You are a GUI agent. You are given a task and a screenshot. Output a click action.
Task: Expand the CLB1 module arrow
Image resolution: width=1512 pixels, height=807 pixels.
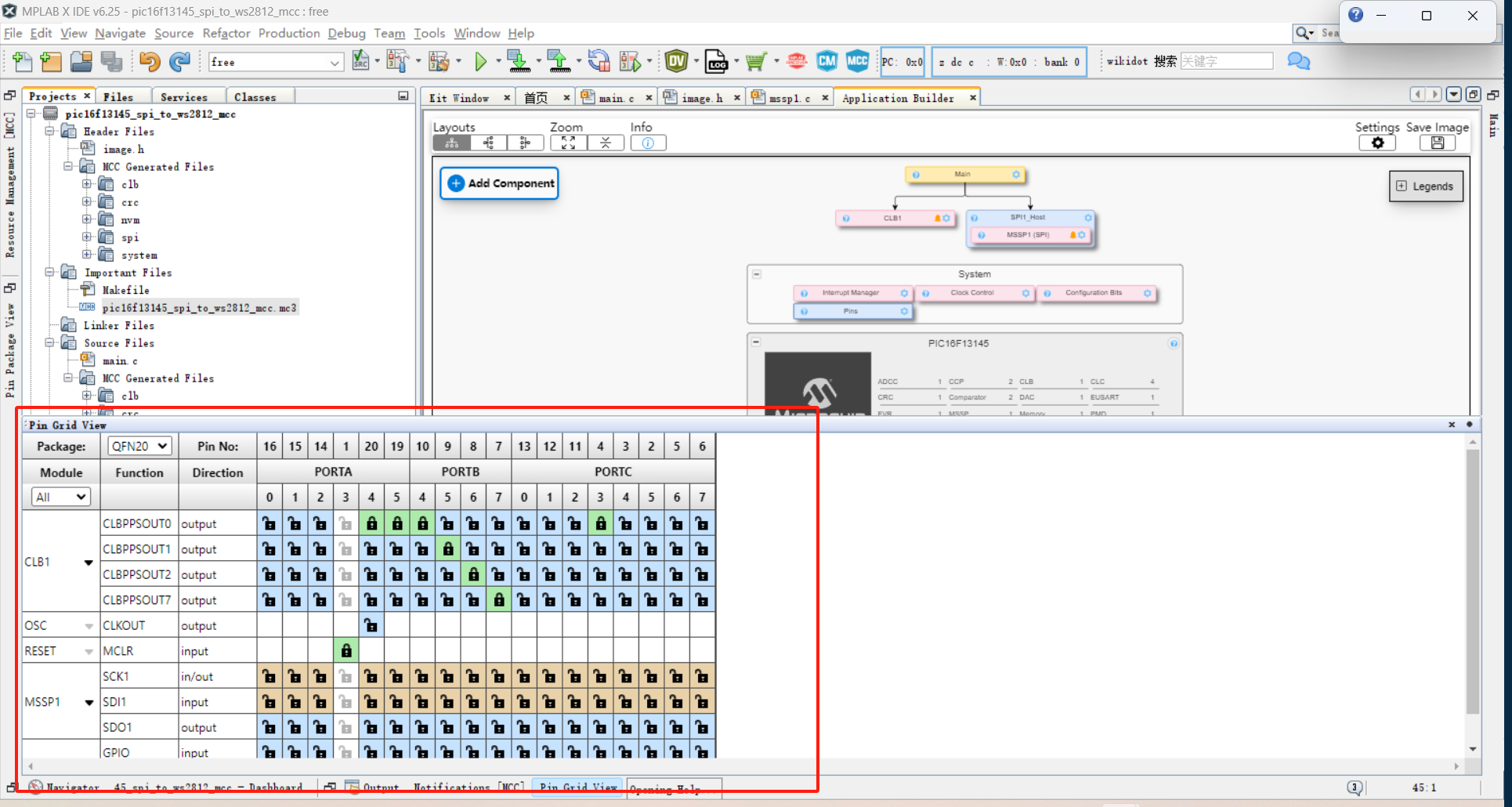[x=89, y=562]
